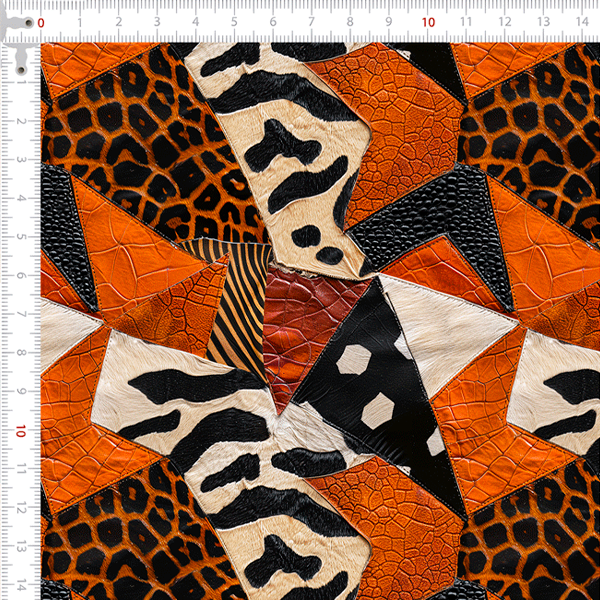Select the number 5 on the top ruler

(234, 22)
